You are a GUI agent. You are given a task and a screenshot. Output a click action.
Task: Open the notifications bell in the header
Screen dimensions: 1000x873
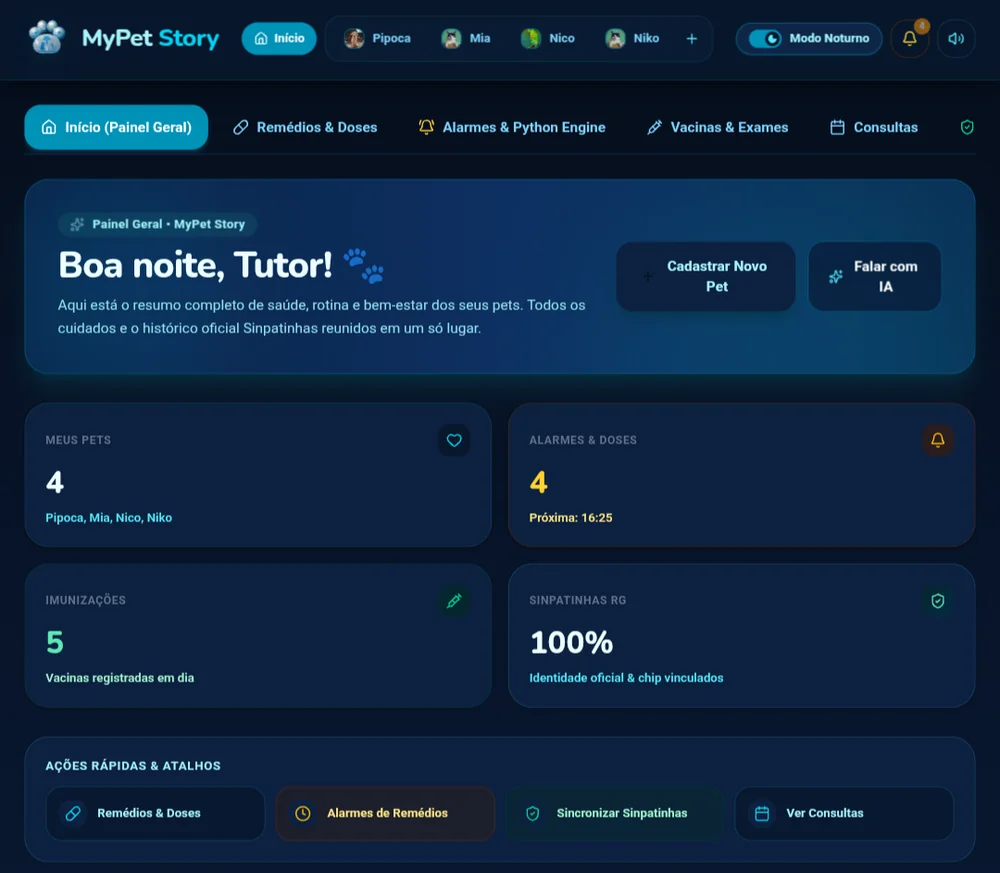click(909, 38)
